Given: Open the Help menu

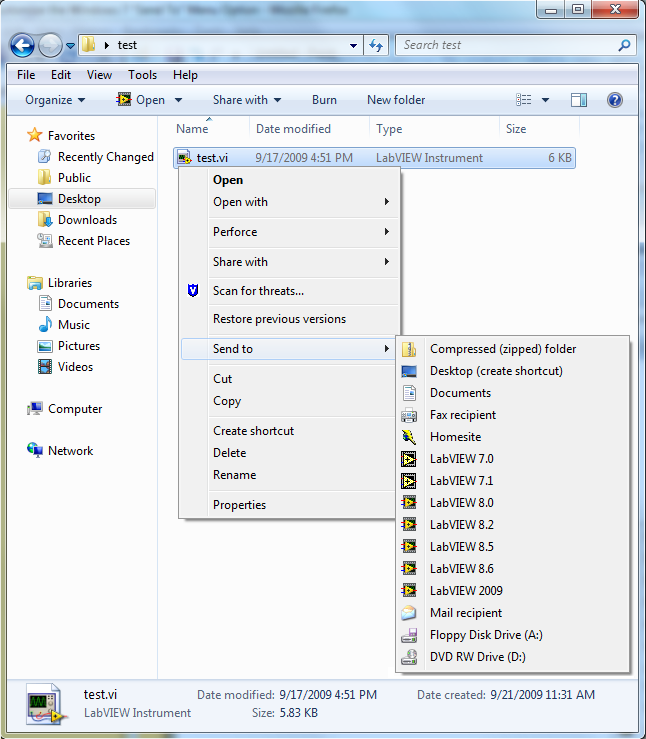Looking at the screenshot, I should click(x=185, y=75).
